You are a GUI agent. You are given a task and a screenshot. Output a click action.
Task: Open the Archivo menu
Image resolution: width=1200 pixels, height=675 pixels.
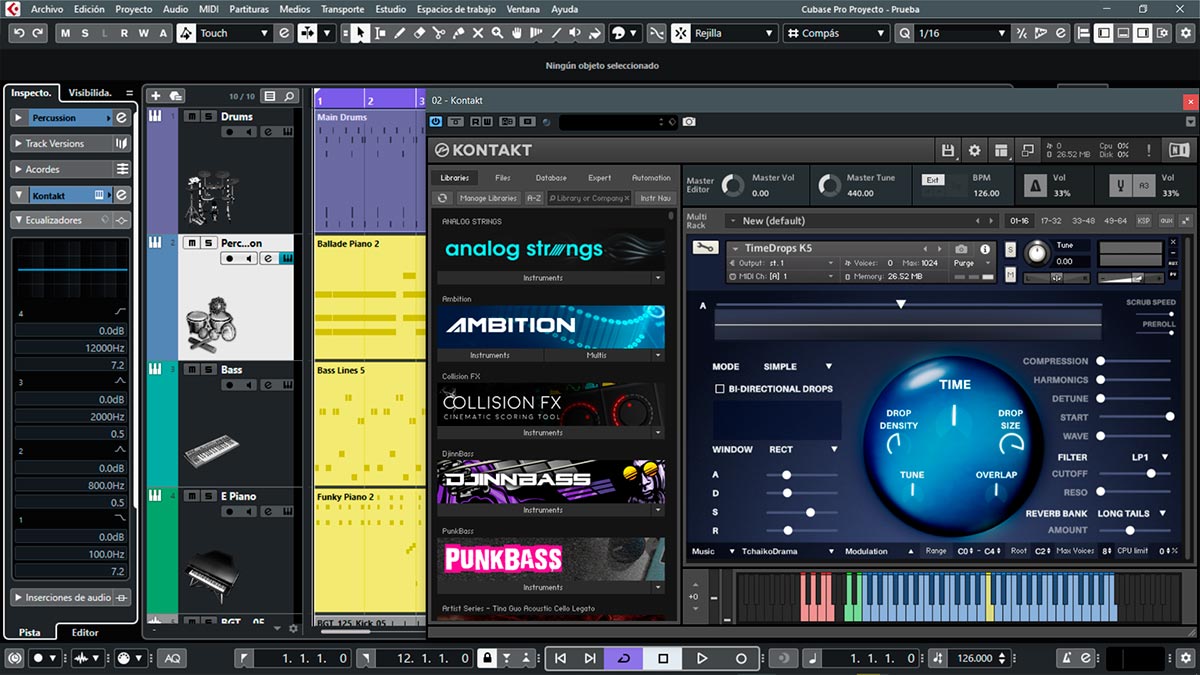click(x=47, y=9)
